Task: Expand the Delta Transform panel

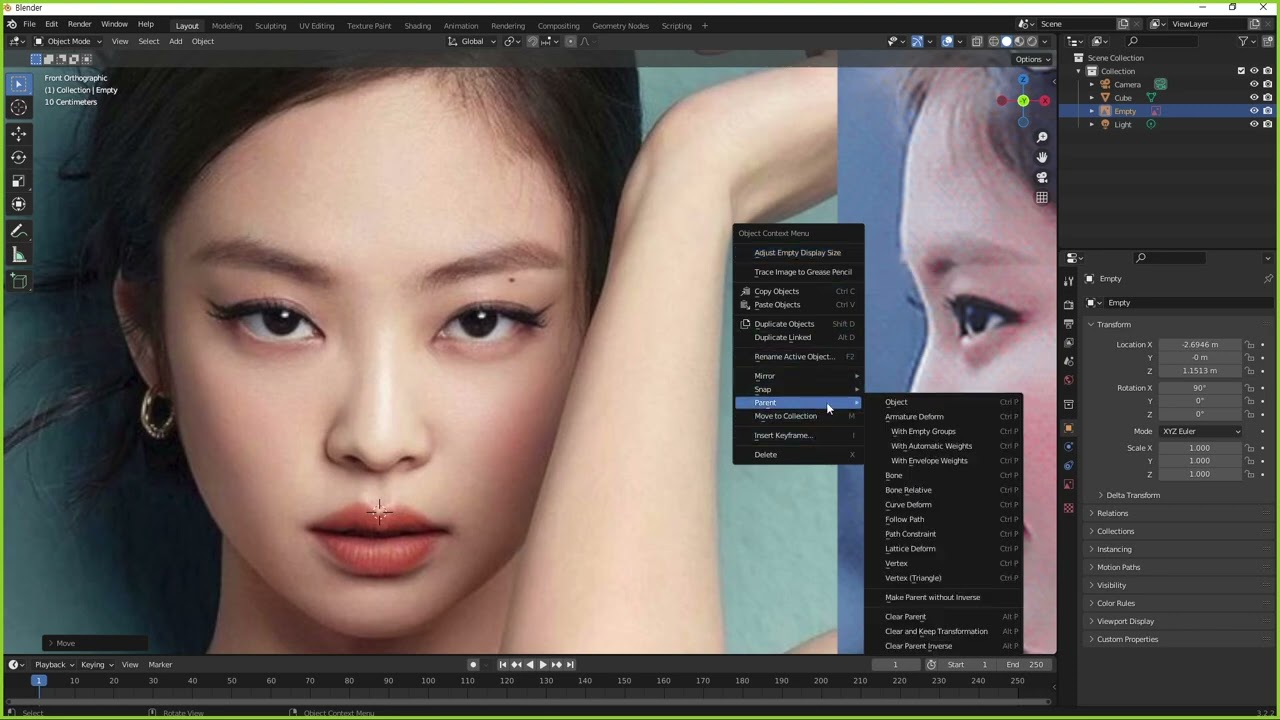Action: point(1132,495)
